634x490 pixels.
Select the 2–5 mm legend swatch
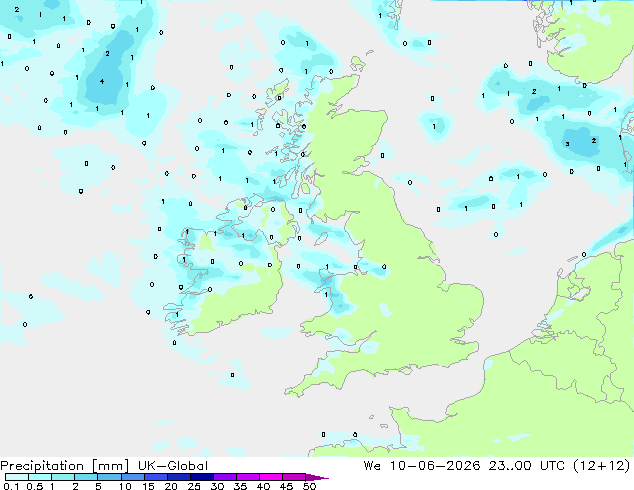click(x=86, y=477)
